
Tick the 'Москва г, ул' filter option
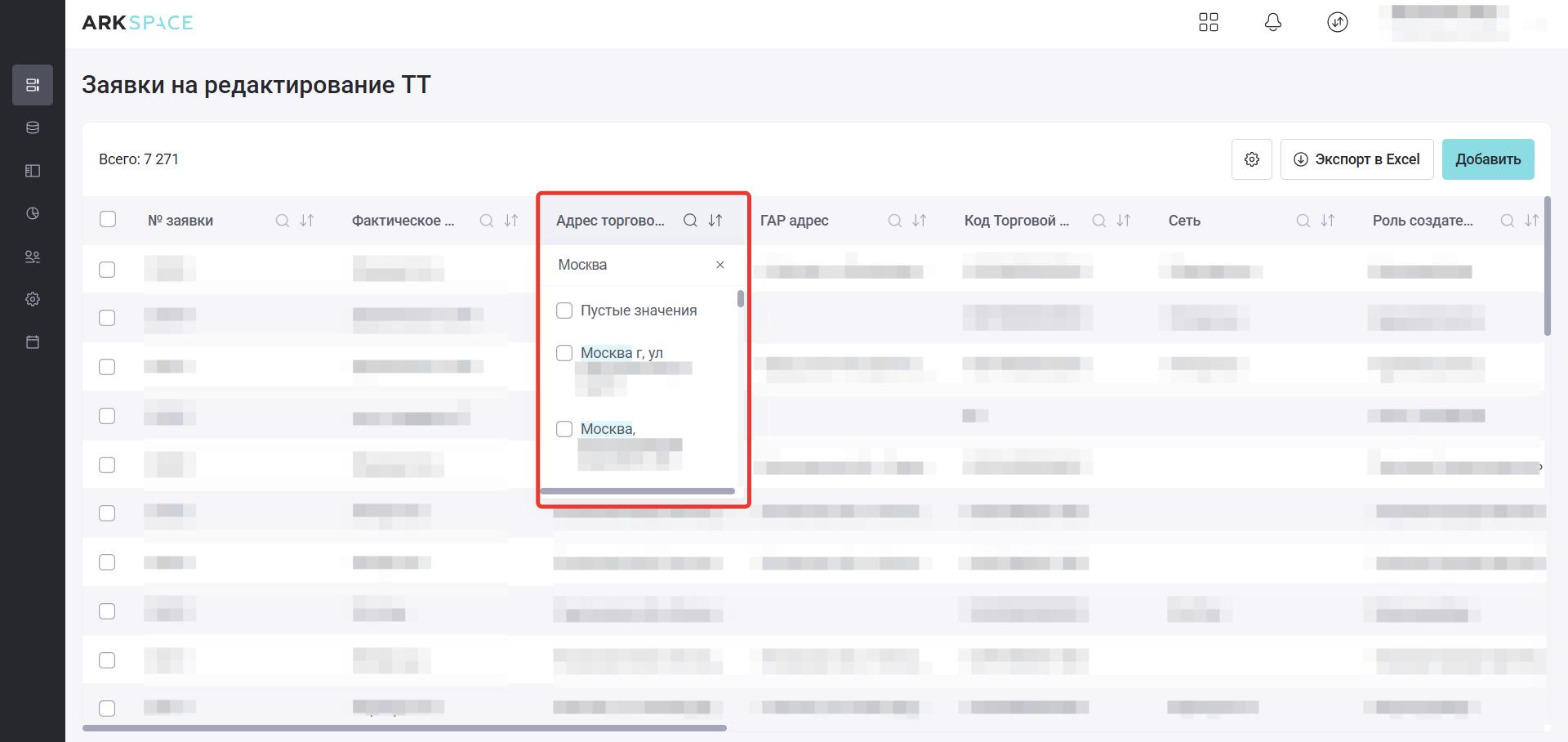tap(564, 353)
